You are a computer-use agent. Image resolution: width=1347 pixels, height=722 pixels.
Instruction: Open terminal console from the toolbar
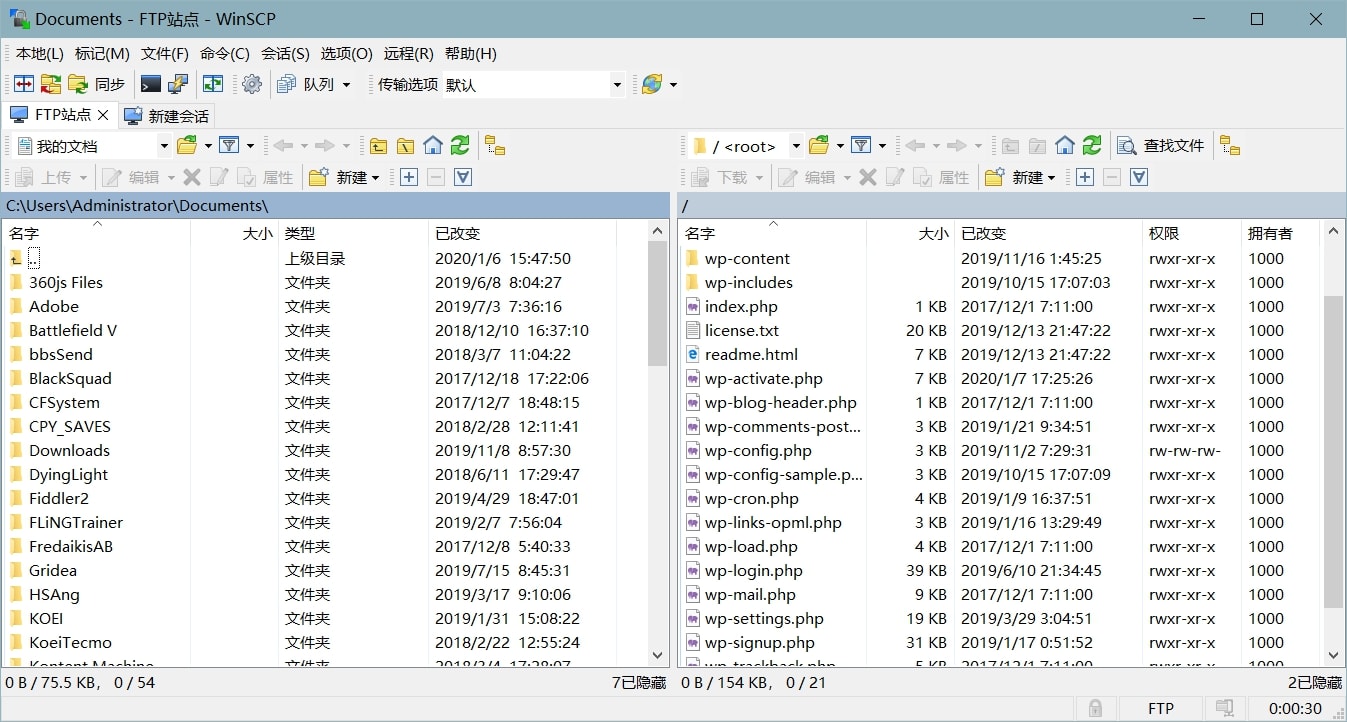click(x=151, y=85)
